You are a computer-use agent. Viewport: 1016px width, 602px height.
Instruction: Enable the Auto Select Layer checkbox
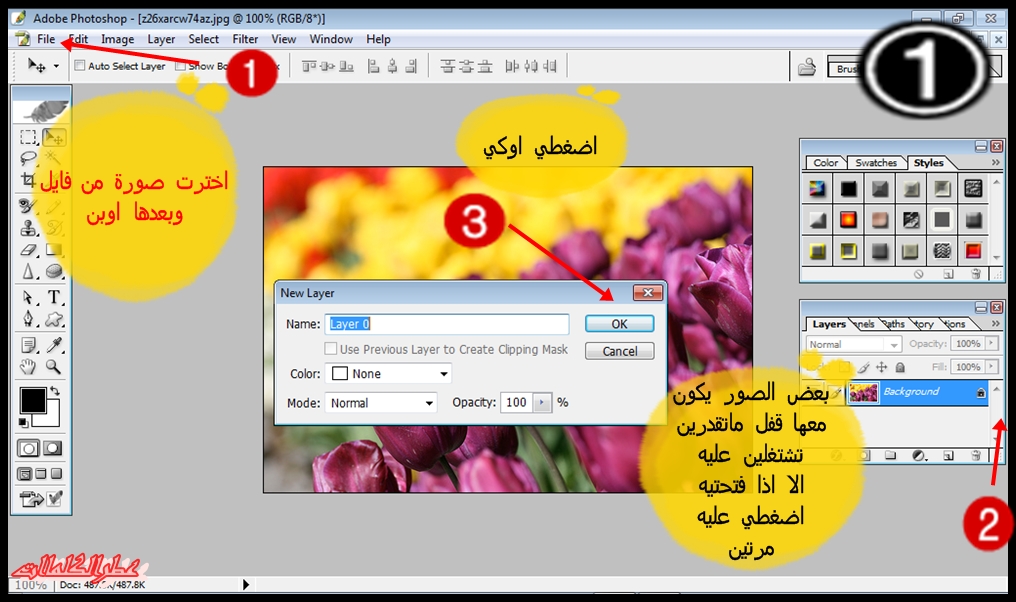pyautogui.click(x=80, y=67)
